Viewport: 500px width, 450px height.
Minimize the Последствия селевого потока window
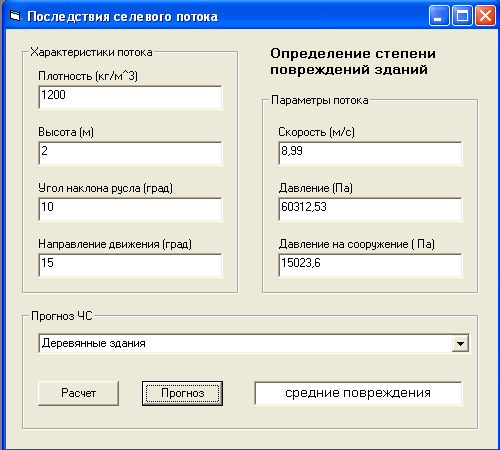click(439, 16)
